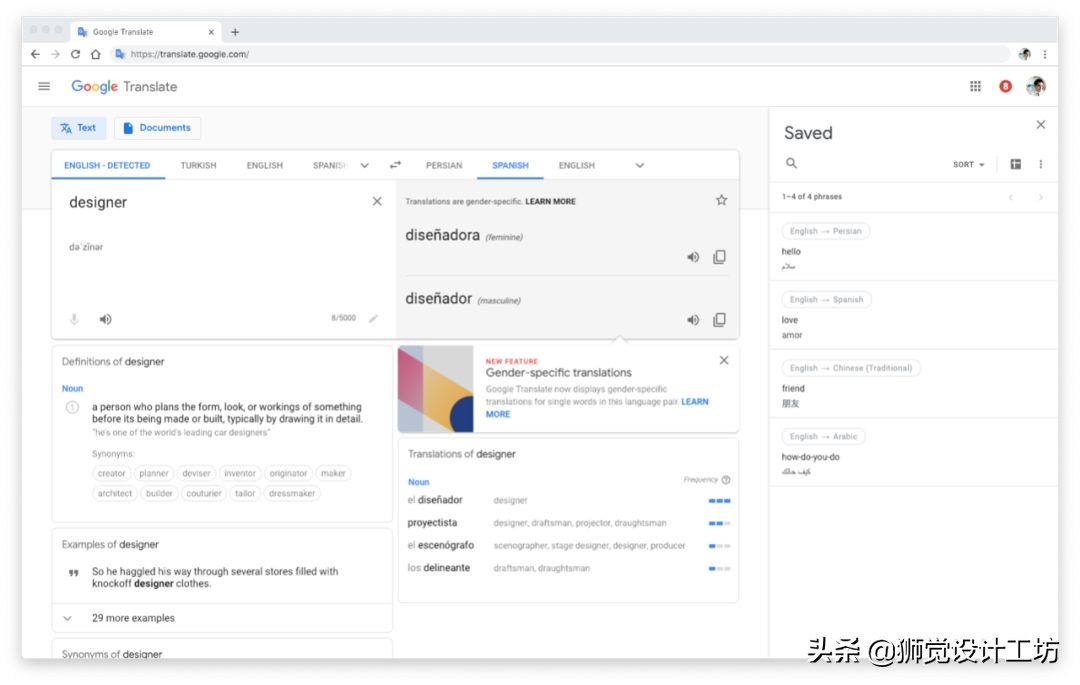The height and width of the screenshot is (685, 1080).
Task: Select Turkish source language tab
Action: point(198,165)
